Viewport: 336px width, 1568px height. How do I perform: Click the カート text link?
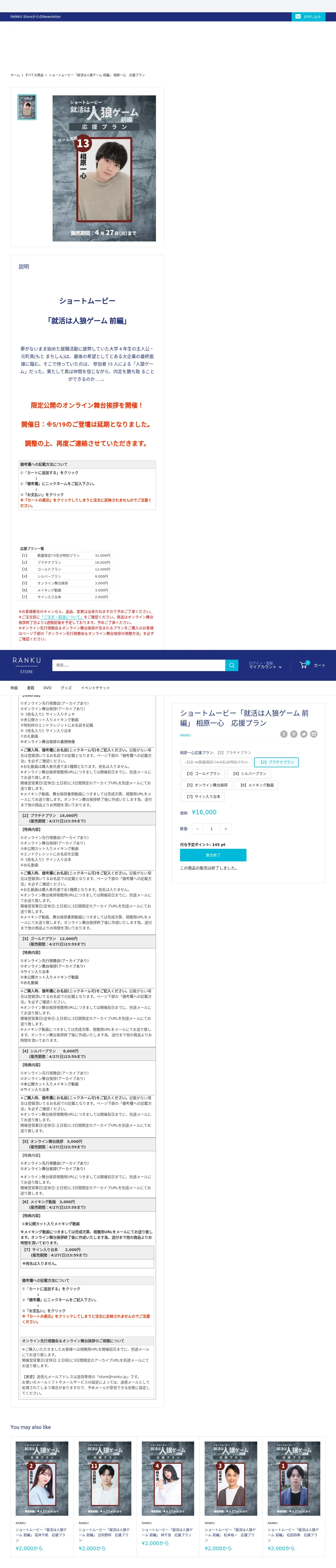[x=320, y=665]
